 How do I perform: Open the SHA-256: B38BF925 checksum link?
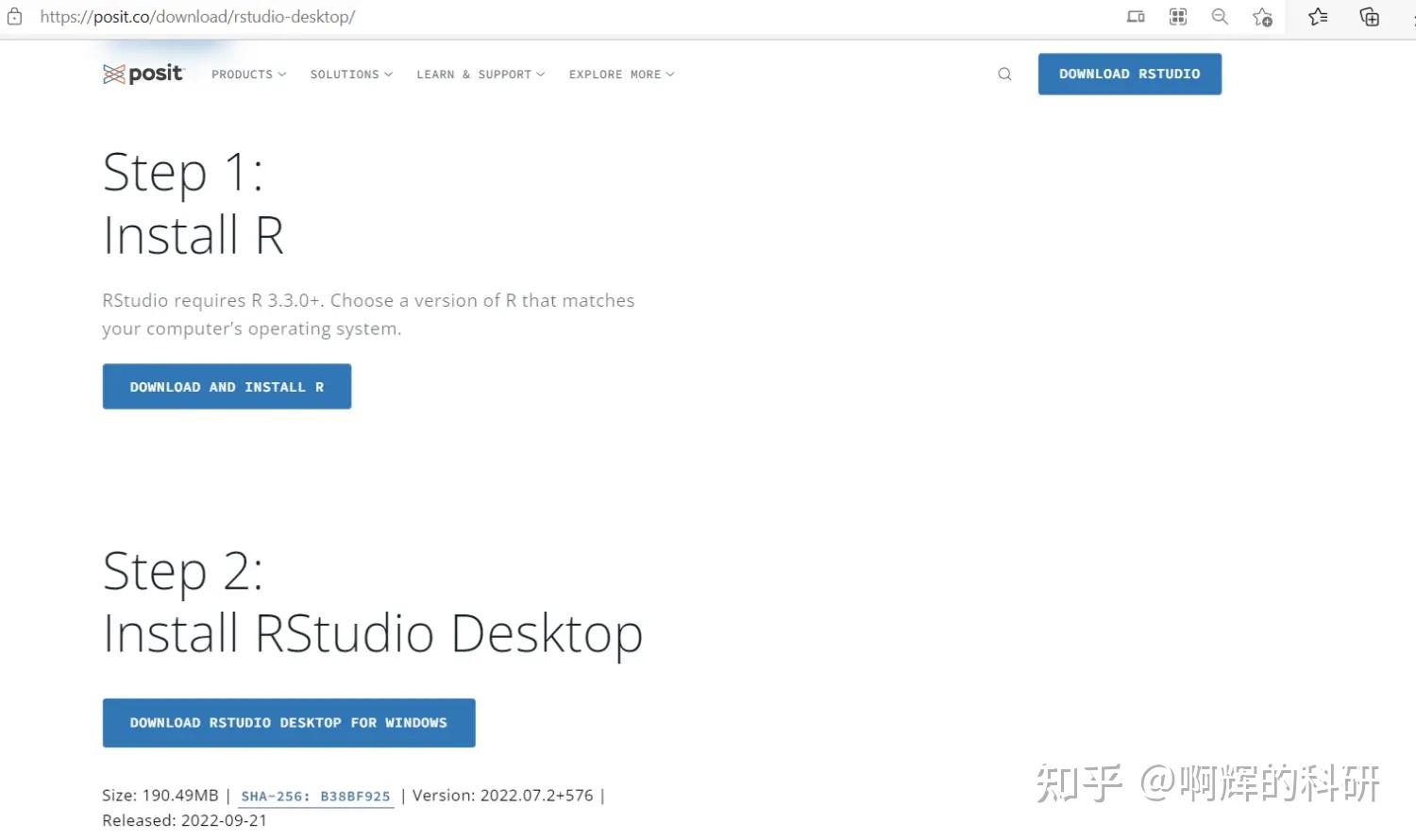coord(316,796)
